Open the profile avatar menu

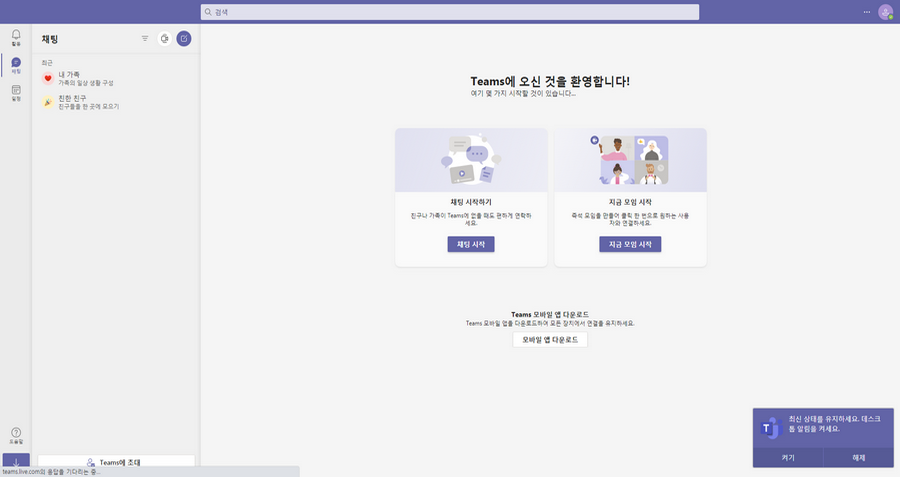pyautogui.click(x=885, y=12)
